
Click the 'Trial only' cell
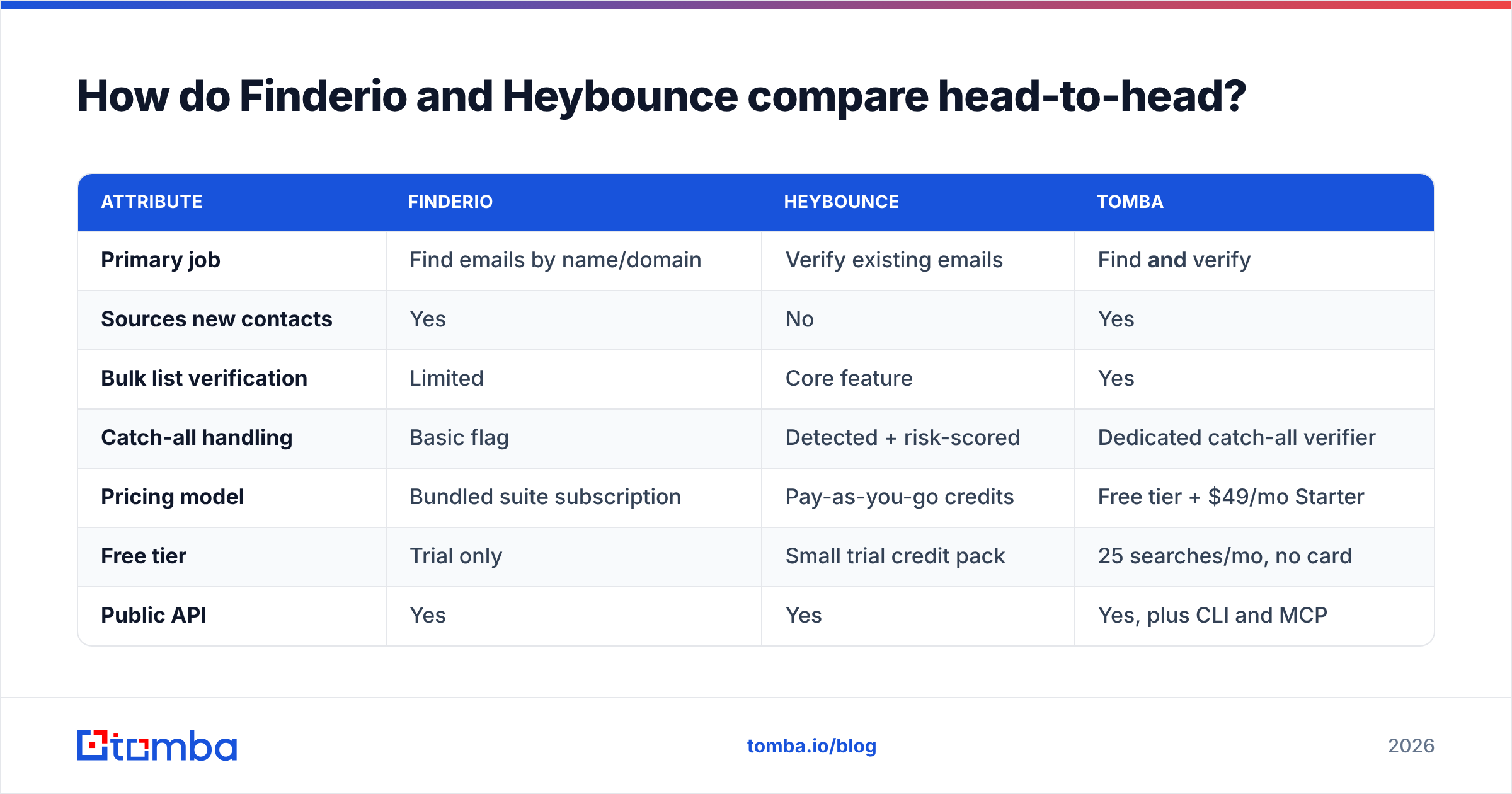point(455,556)
